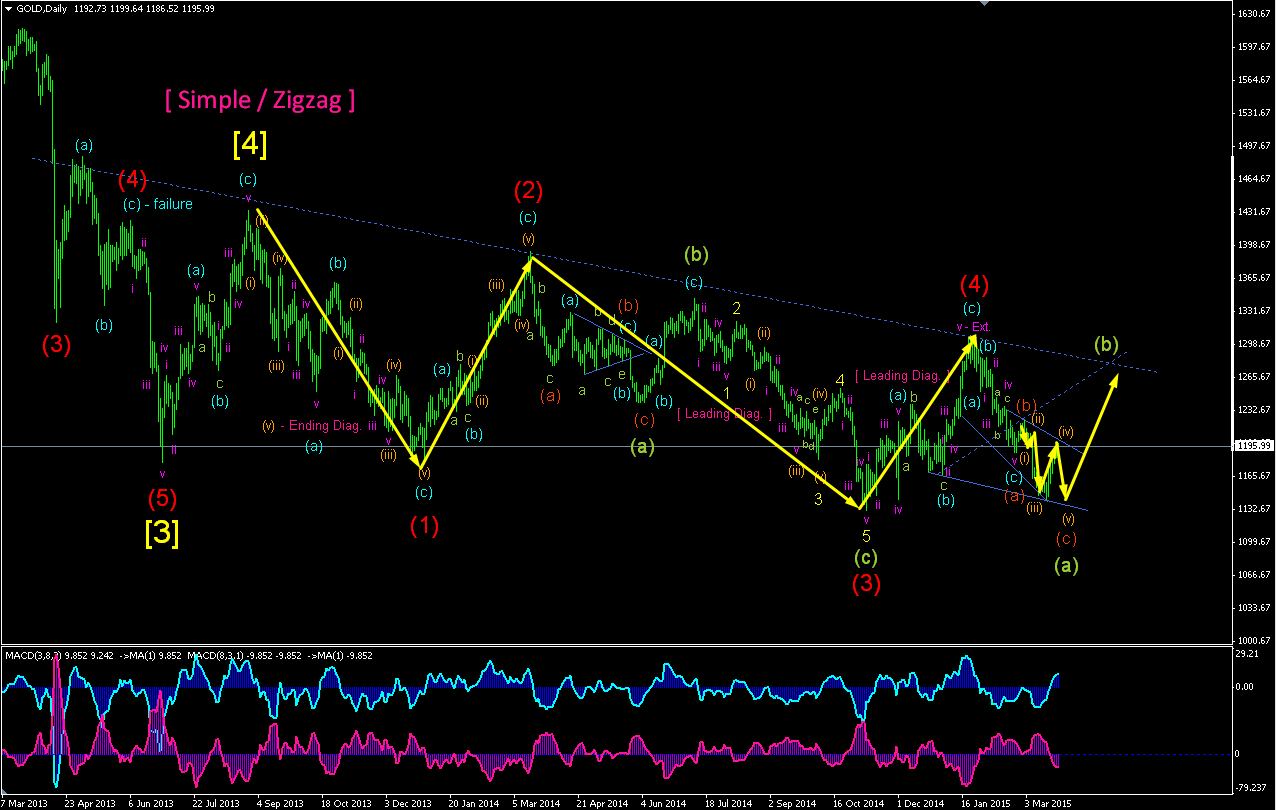1276x810 pixels.
Task: Select the red (1) wave label
Action: click(x=423, y=523)
